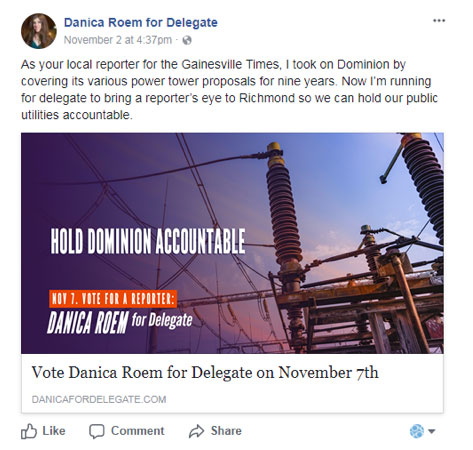This screenshot has width=473, height=450.
Task: Click the Comment text label
Action: 137,431
